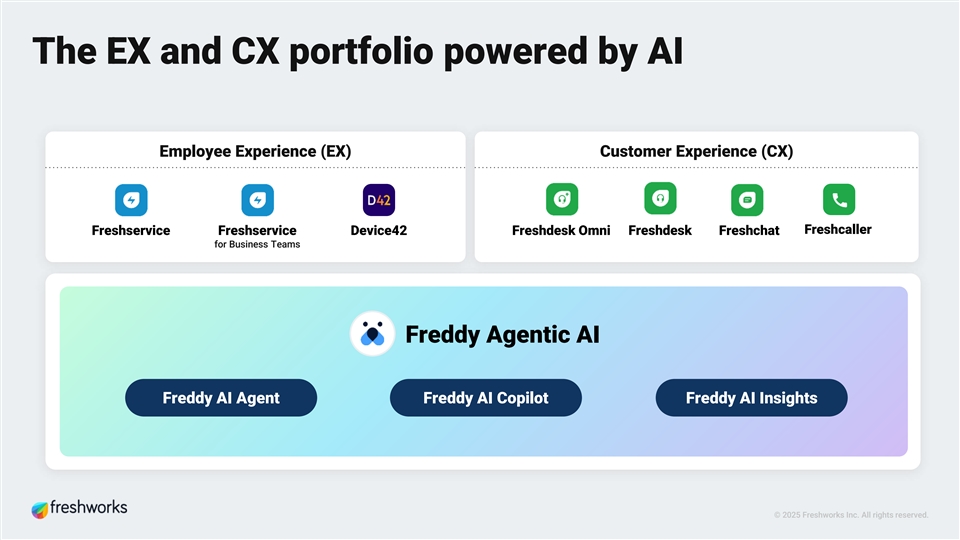Viewport: 960px width, 540px height.
Task: Select the Freshservice for Business Teams icon
Action: [258, 200]
